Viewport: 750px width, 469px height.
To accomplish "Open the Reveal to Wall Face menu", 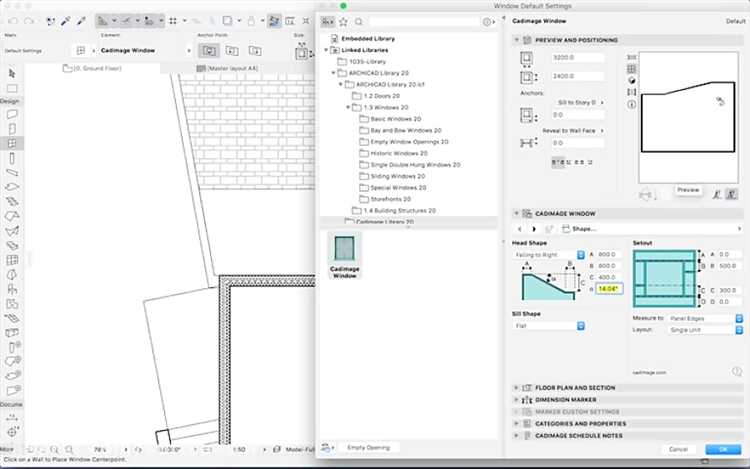I will [x=573, y=131].
